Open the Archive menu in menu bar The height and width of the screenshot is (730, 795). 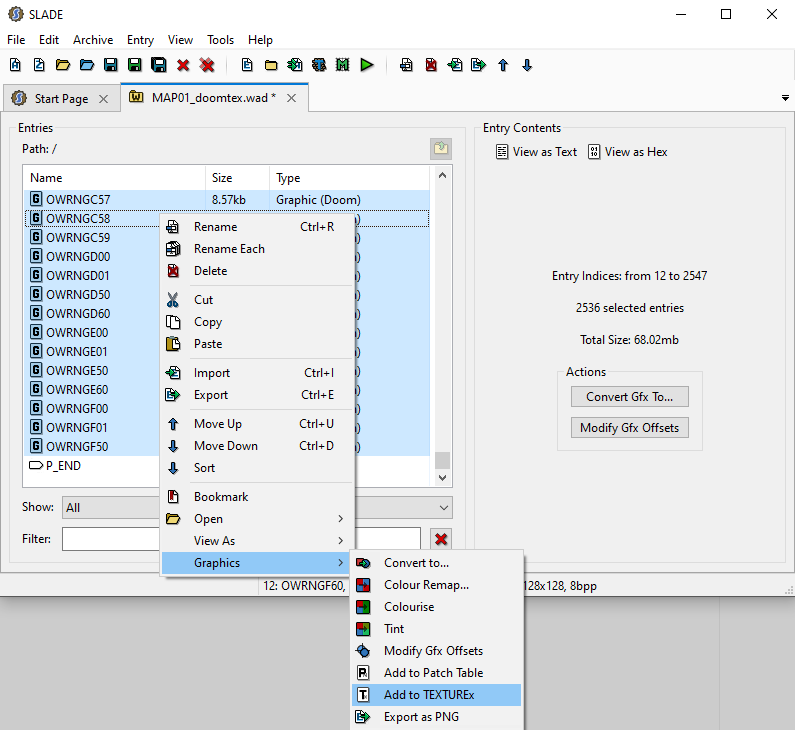(93, 40)
